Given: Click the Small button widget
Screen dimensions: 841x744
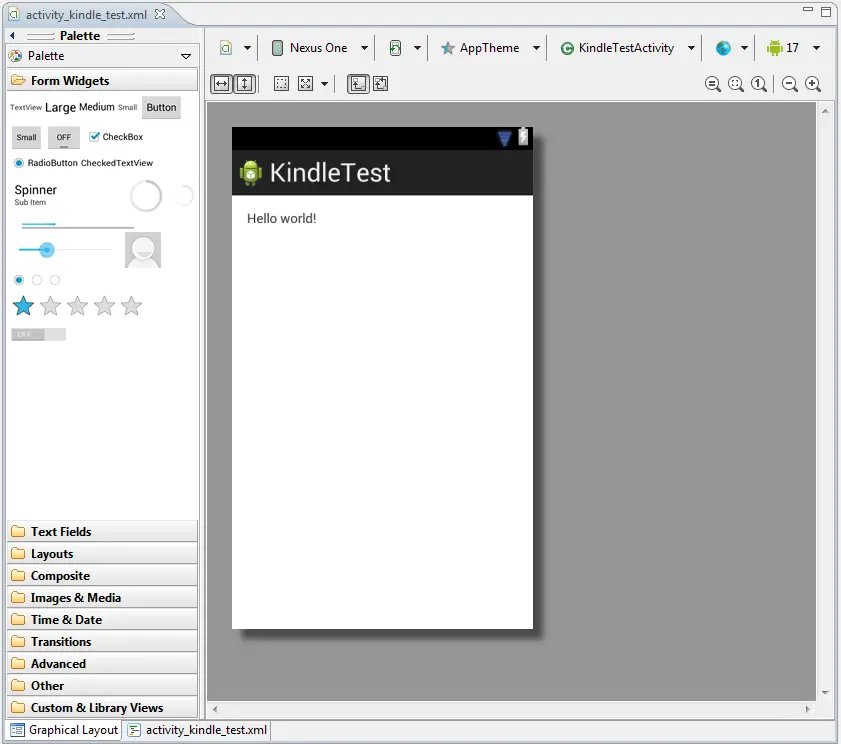Looking at the screenshot, I should (x=25, y=137).
